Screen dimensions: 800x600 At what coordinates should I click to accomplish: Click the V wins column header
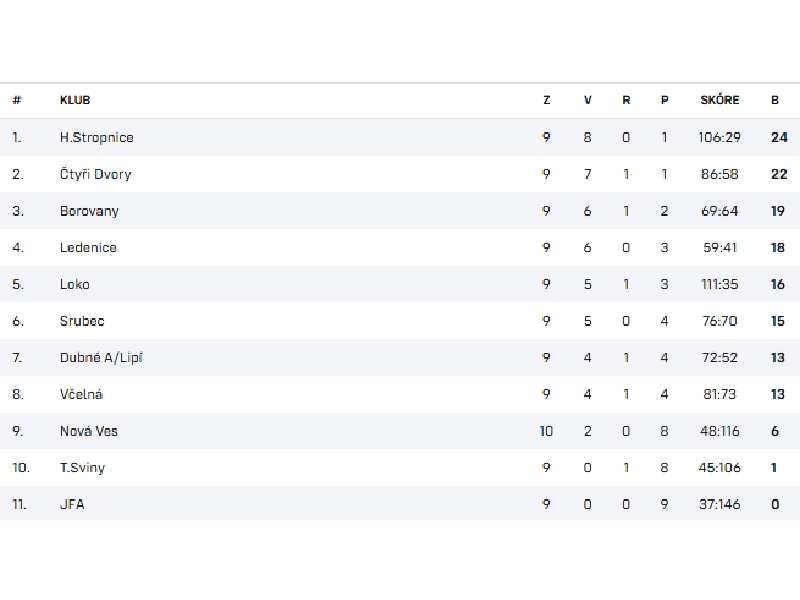point(588,100)
